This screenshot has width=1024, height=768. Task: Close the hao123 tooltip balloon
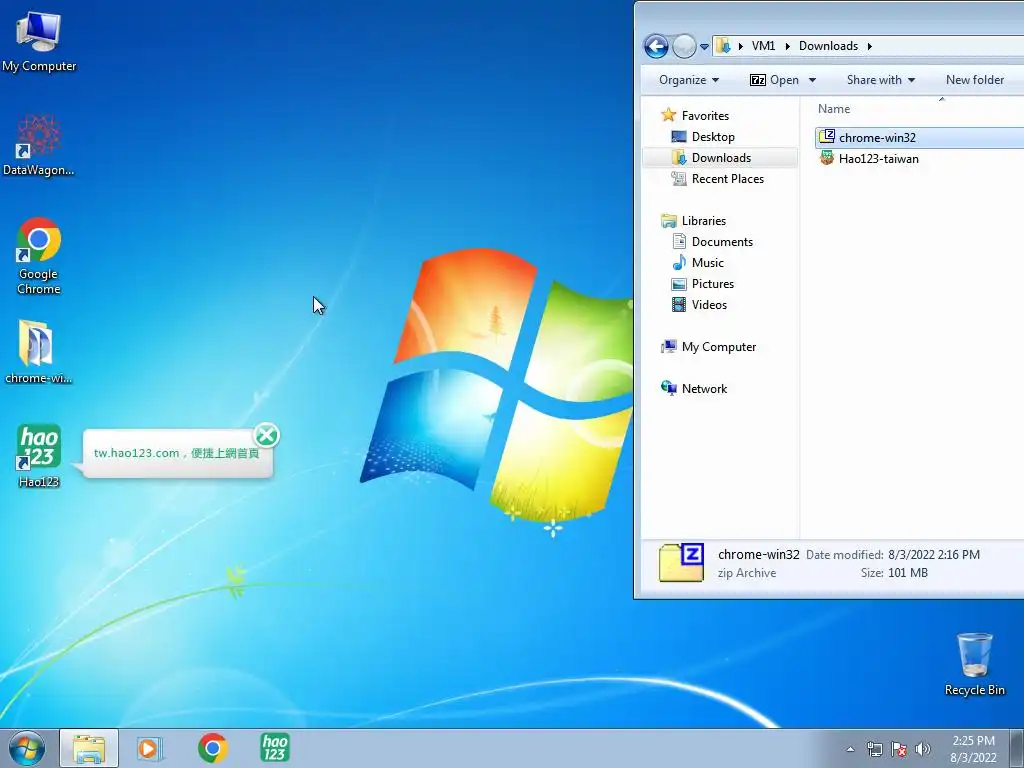(x=266, y=435)
